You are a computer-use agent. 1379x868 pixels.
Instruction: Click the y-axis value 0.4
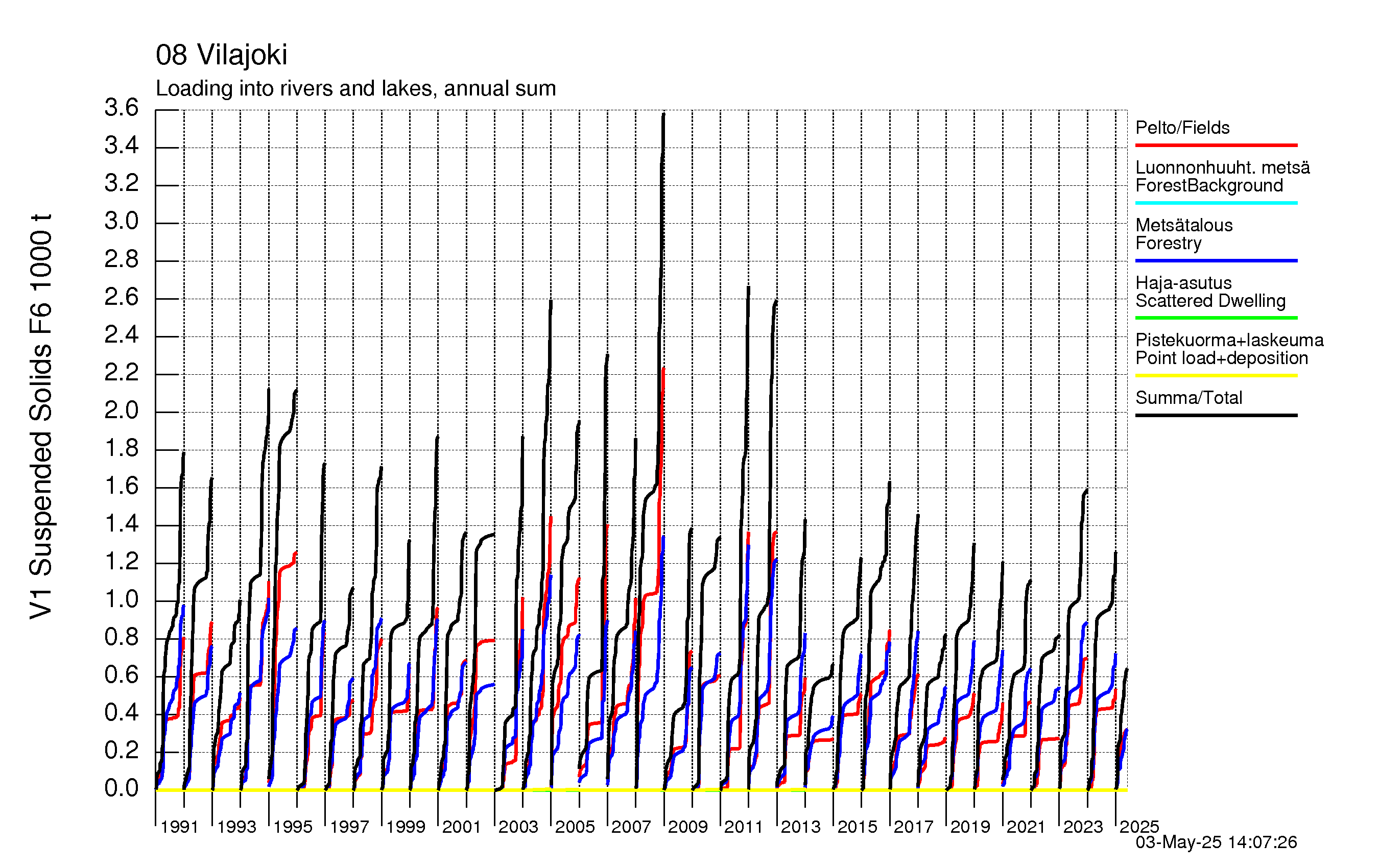[x=122, y=713]
